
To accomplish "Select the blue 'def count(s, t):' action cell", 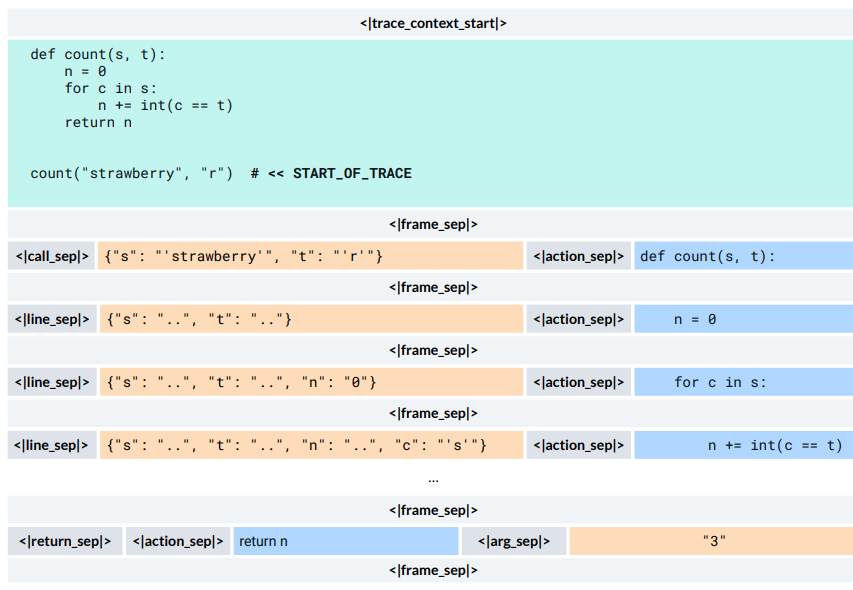I will (742, 256).
